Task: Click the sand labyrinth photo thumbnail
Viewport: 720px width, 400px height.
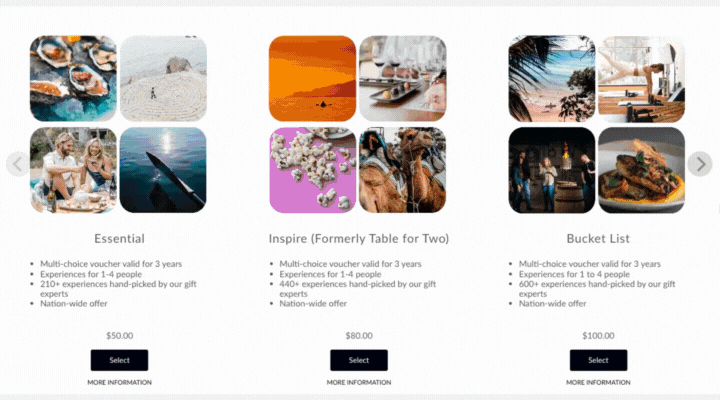Action: coord(163,79)
